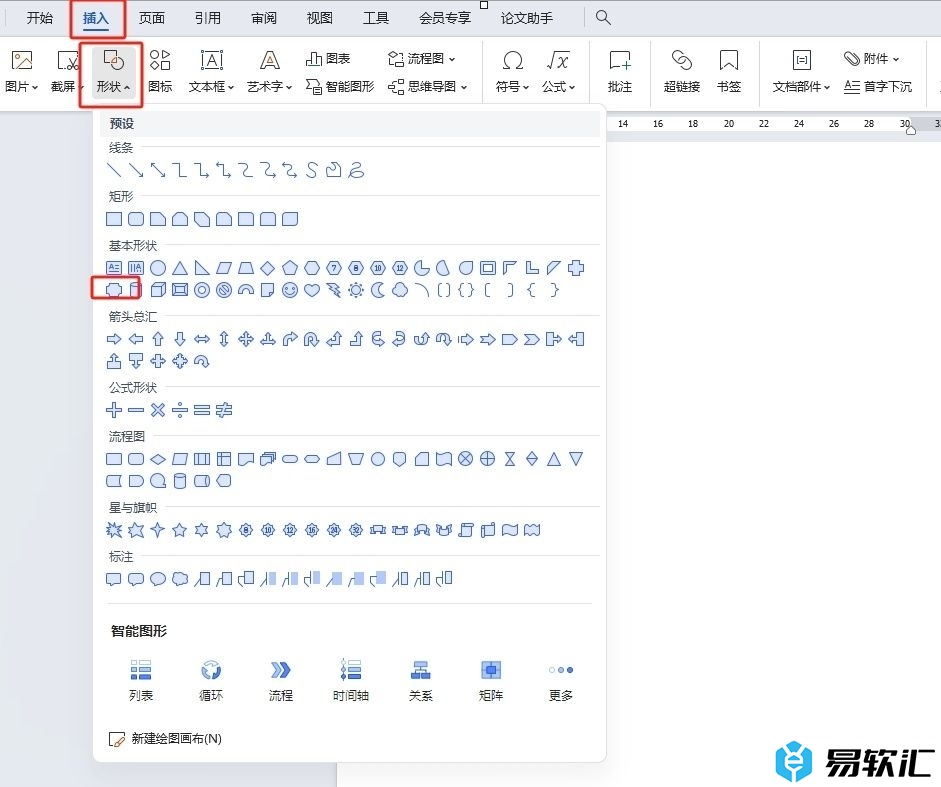Screen dimensions: 941x787
Task: Choose 循环 smart graphic
Action: [211, 680]
